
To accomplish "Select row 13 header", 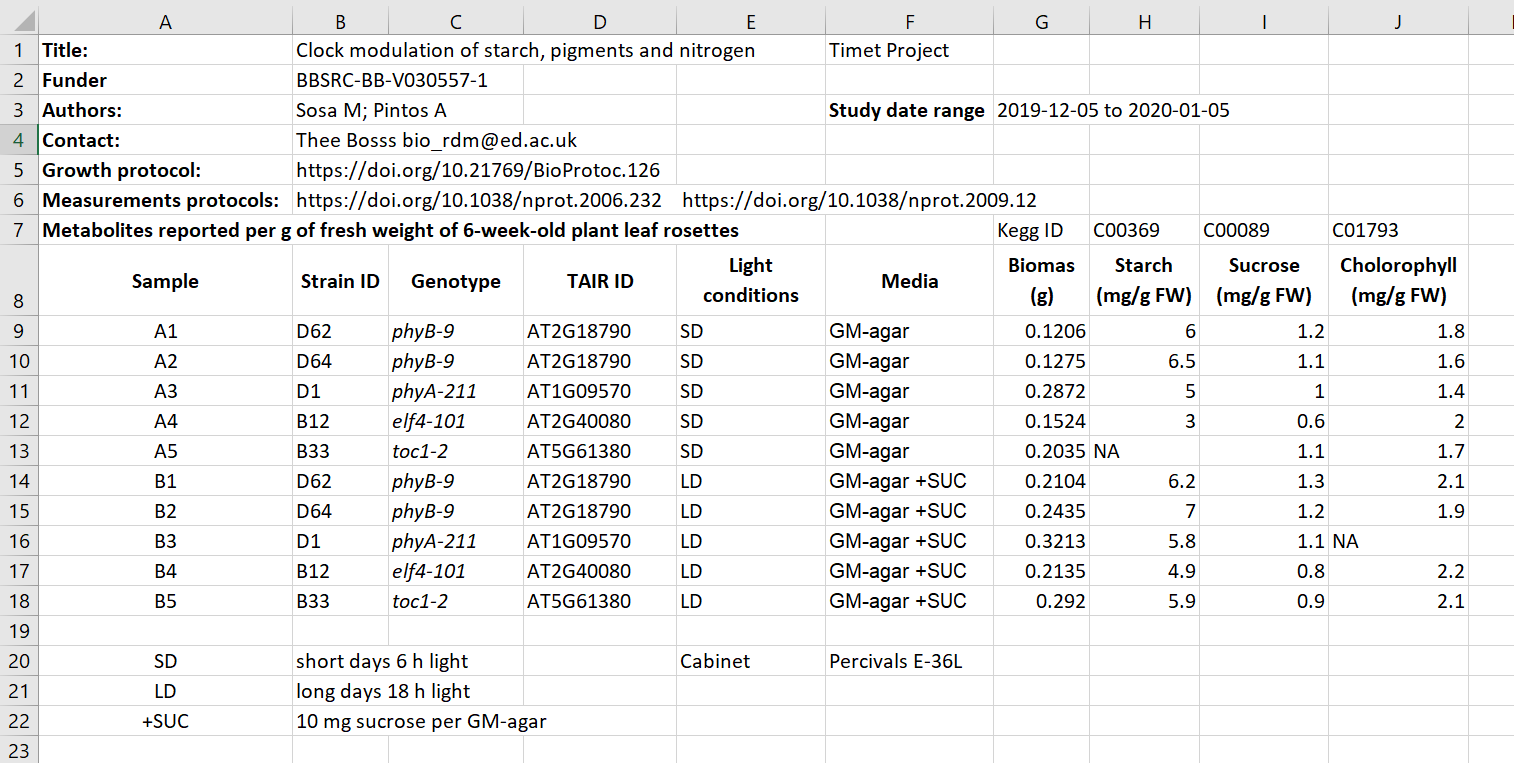I will tap(19, 451).
